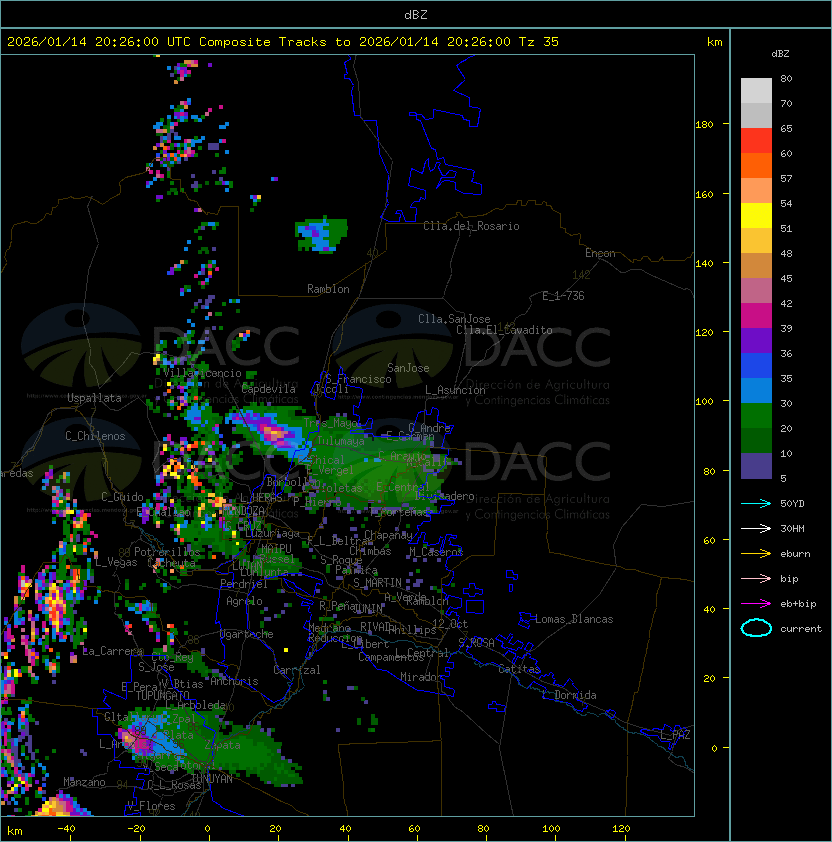
Task: Select the green 20-30 dBZ color swatch
Action: 756,416
